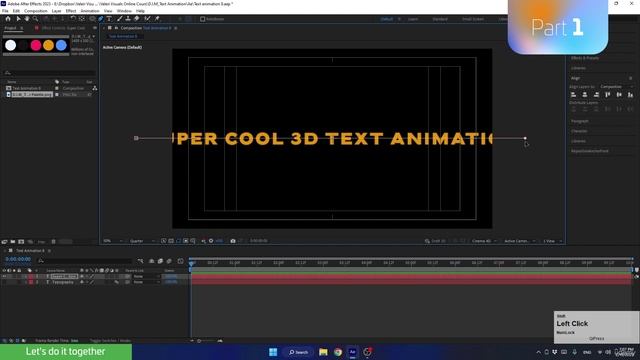Open the Window menu
Viewport: 640px width, 360px height.
tap(124, 11)
